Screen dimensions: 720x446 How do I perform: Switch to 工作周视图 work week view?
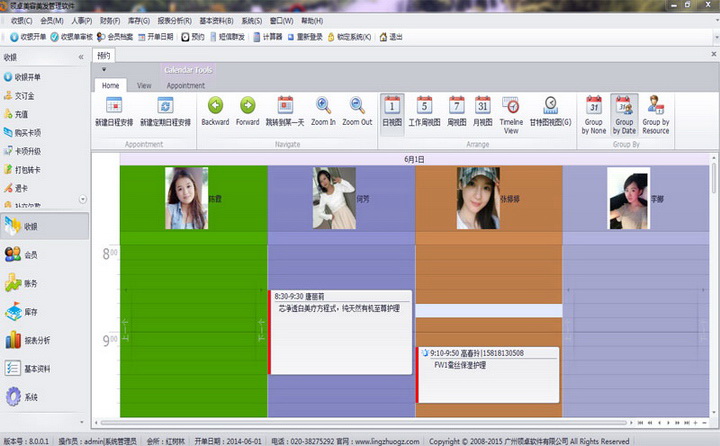point(424,111)
